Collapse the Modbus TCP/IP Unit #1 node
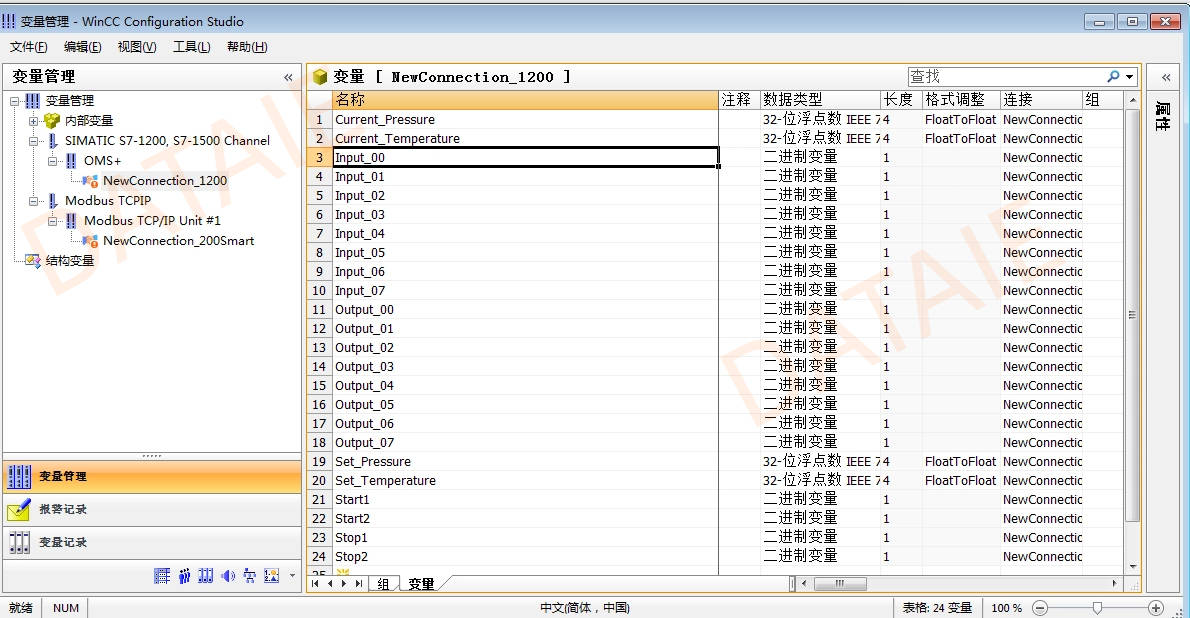Viewport: 1190px width, 618px height. tap(52, 221)
